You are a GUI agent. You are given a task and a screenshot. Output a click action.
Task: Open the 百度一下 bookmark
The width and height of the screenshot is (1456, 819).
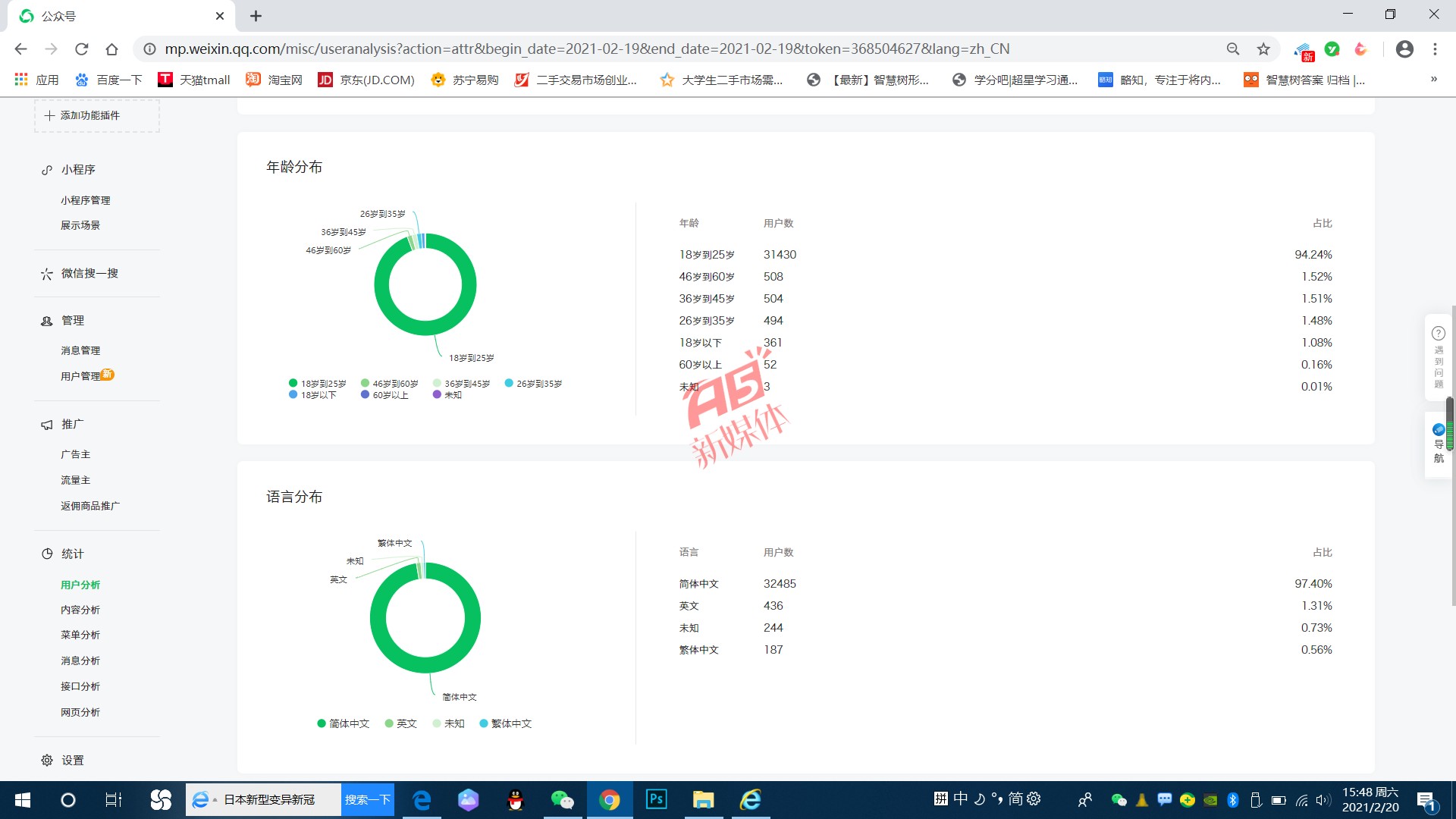click(x=108, y=80)
